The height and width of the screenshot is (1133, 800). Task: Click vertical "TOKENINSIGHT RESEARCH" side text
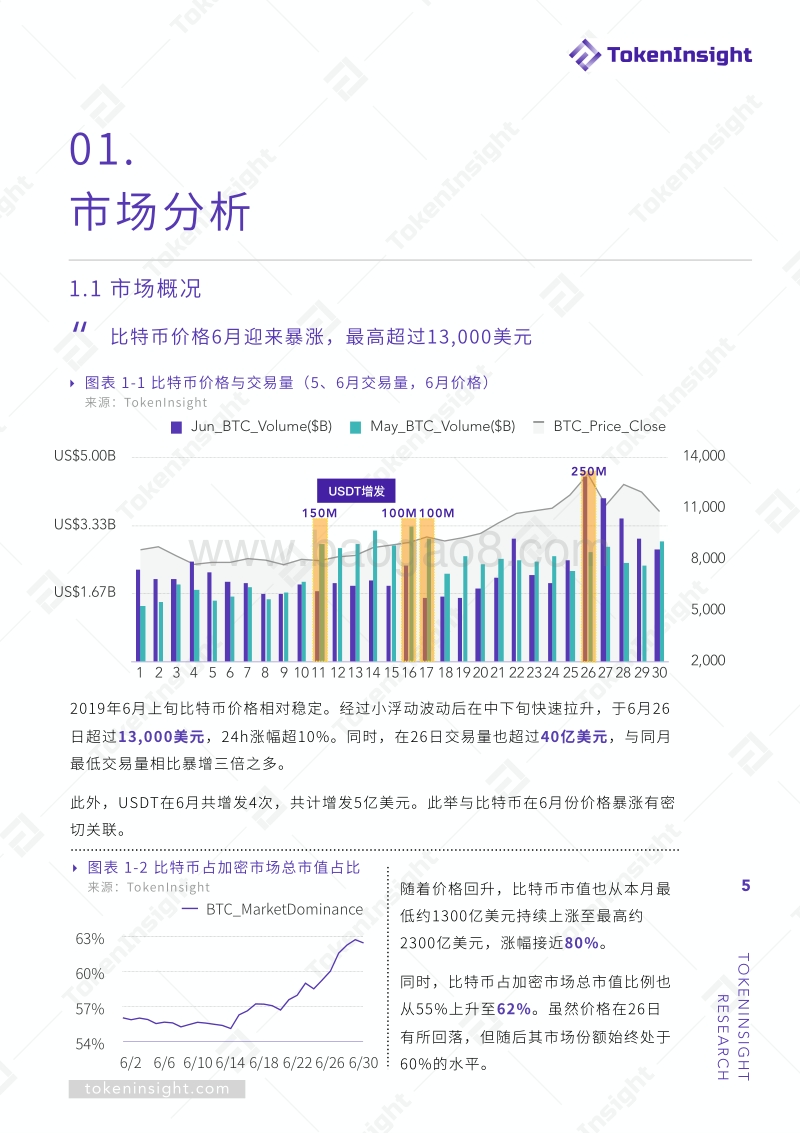click(x=733, y=1017)
